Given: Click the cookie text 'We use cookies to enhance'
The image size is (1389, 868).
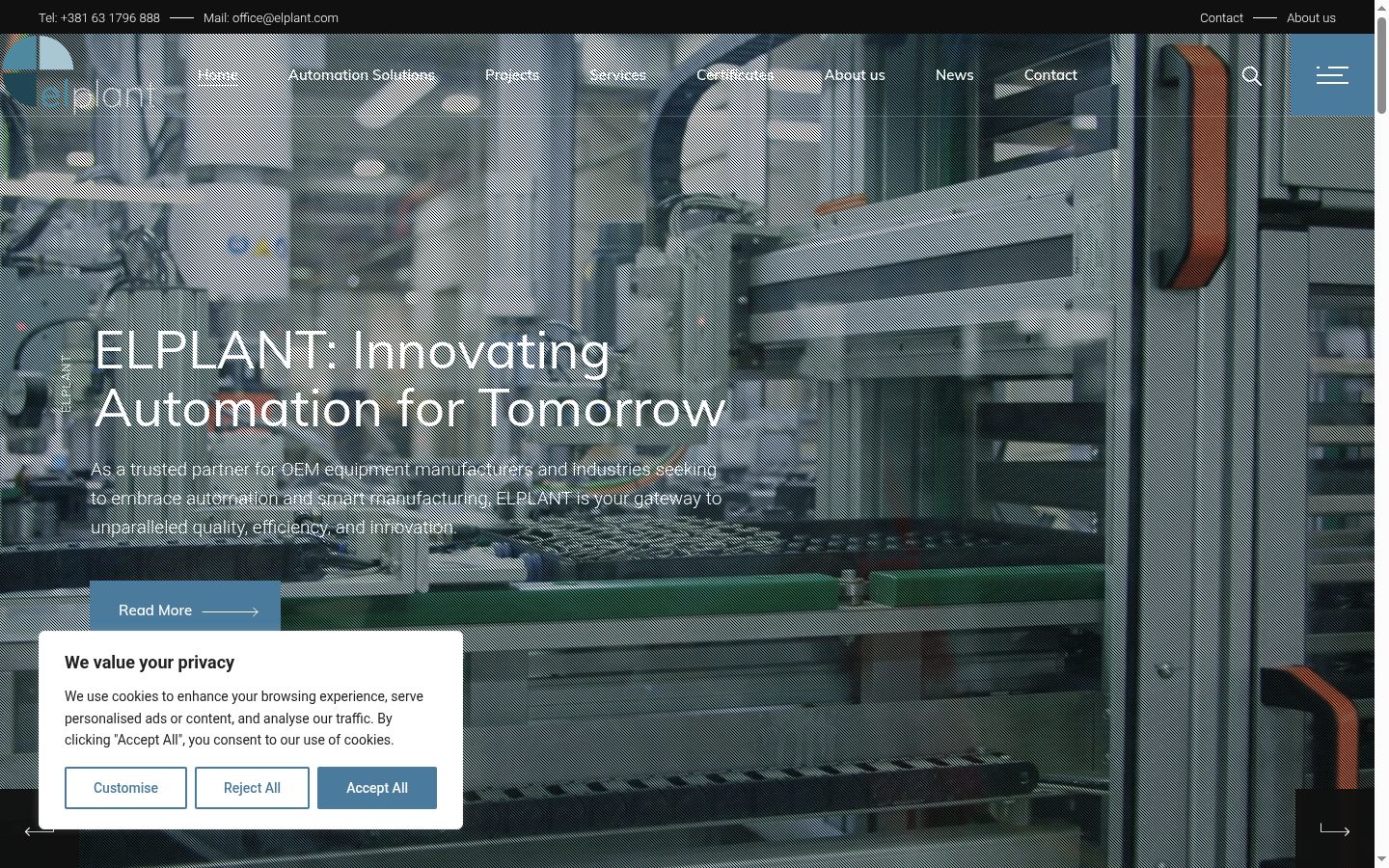Looking at the screenshot, I should coord(244,719).
